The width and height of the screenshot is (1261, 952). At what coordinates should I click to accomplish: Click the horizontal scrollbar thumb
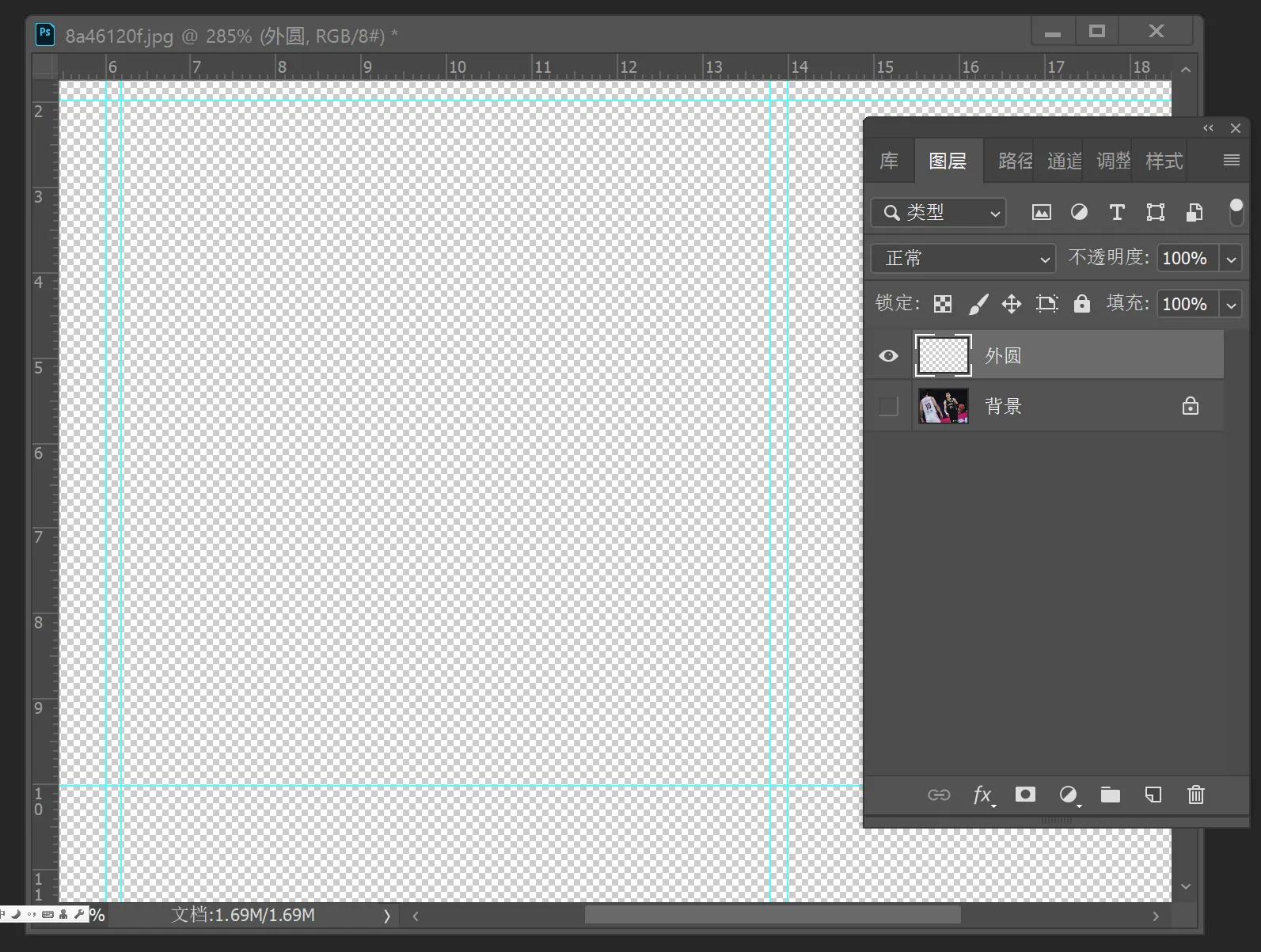coord(773,915)
